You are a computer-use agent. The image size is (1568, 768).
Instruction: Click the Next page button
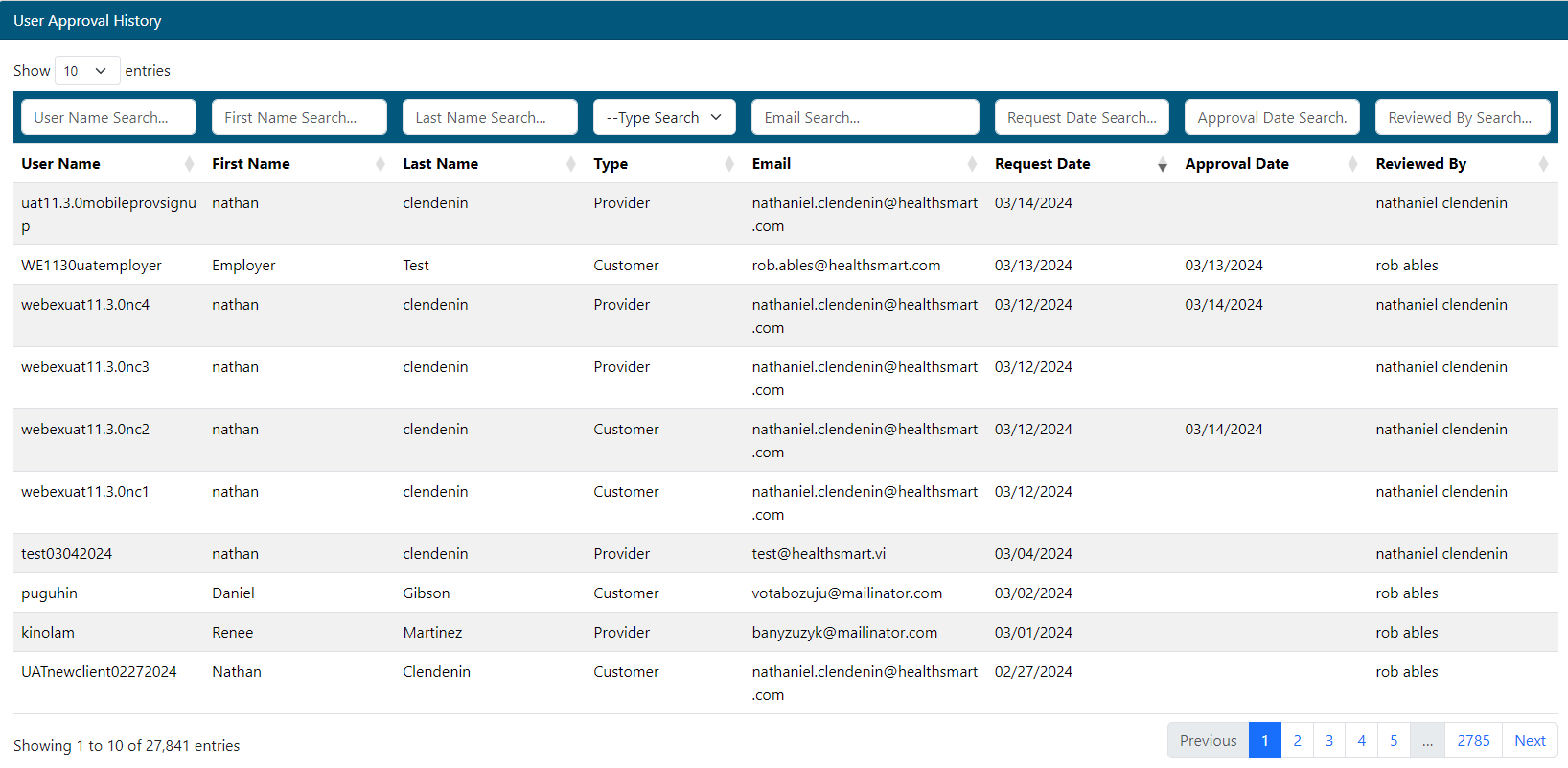[x=1530, y=740]
